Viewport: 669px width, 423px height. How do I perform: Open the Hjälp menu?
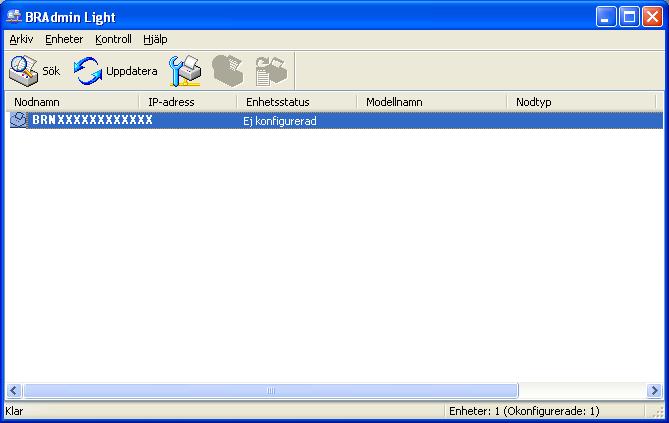(x=155, y=39)
